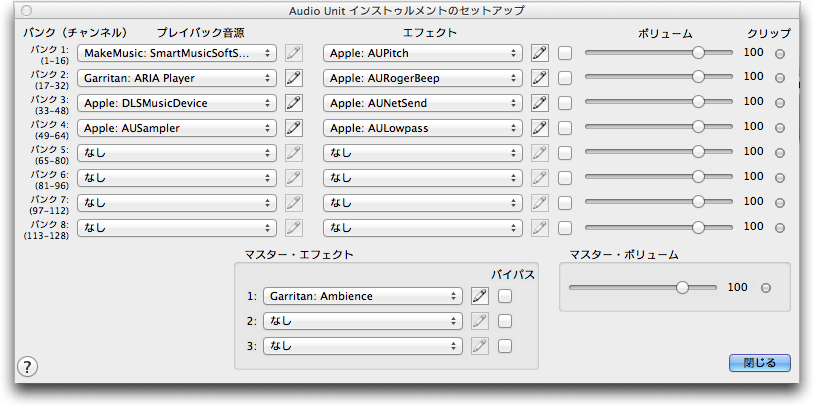Click pencil icon beside Apple: AULowpass
Screen dimensions: 814x407
pyautogui.click(x=540, y=128)
